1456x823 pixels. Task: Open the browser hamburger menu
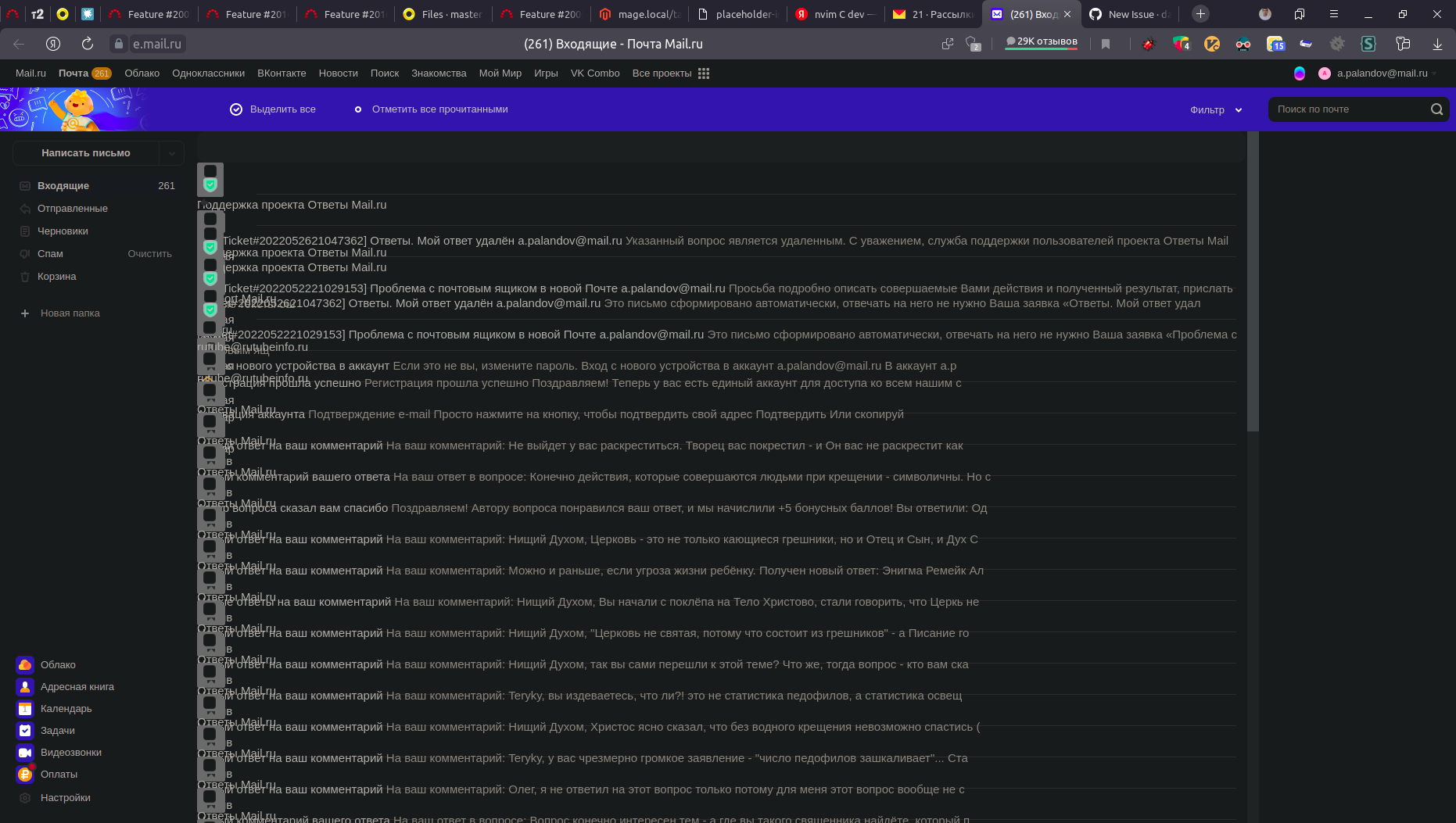click(1334, 14)
